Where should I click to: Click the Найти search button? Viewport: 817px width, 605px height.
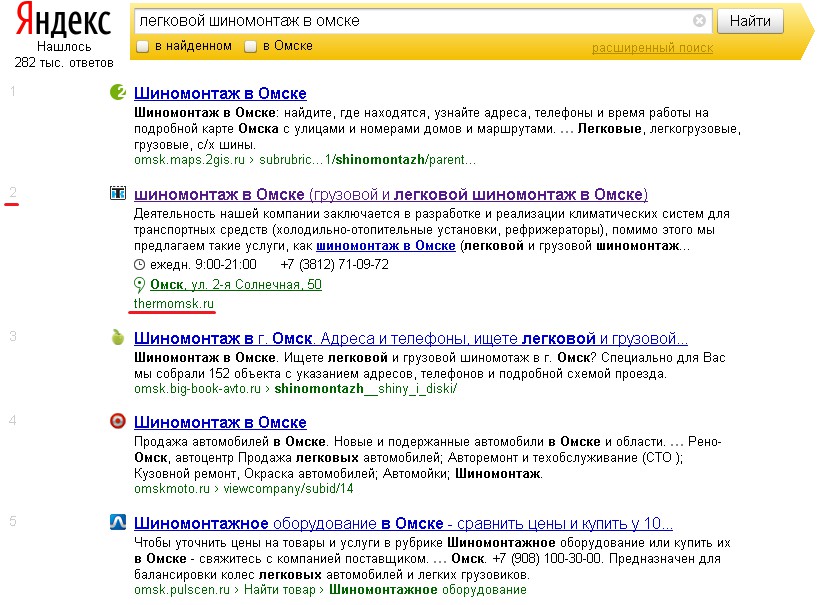click(750, 21)
